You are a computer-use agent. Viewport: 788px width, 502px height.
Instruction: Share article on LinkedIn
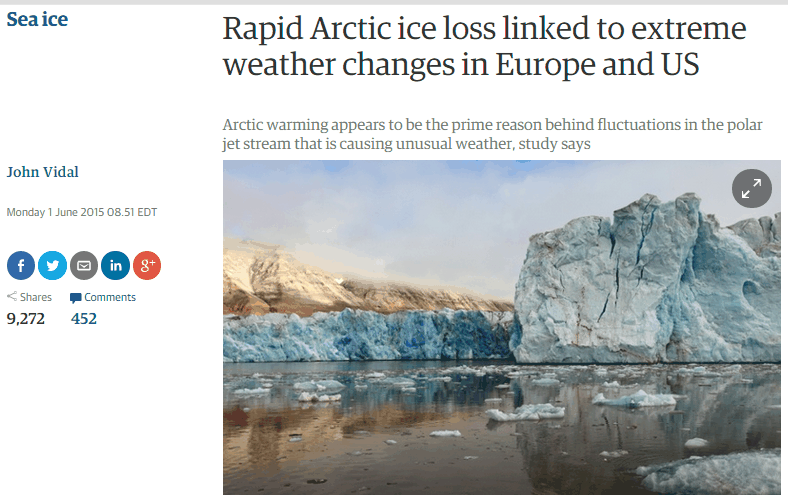pyautogui.click(x=116, y=265)
